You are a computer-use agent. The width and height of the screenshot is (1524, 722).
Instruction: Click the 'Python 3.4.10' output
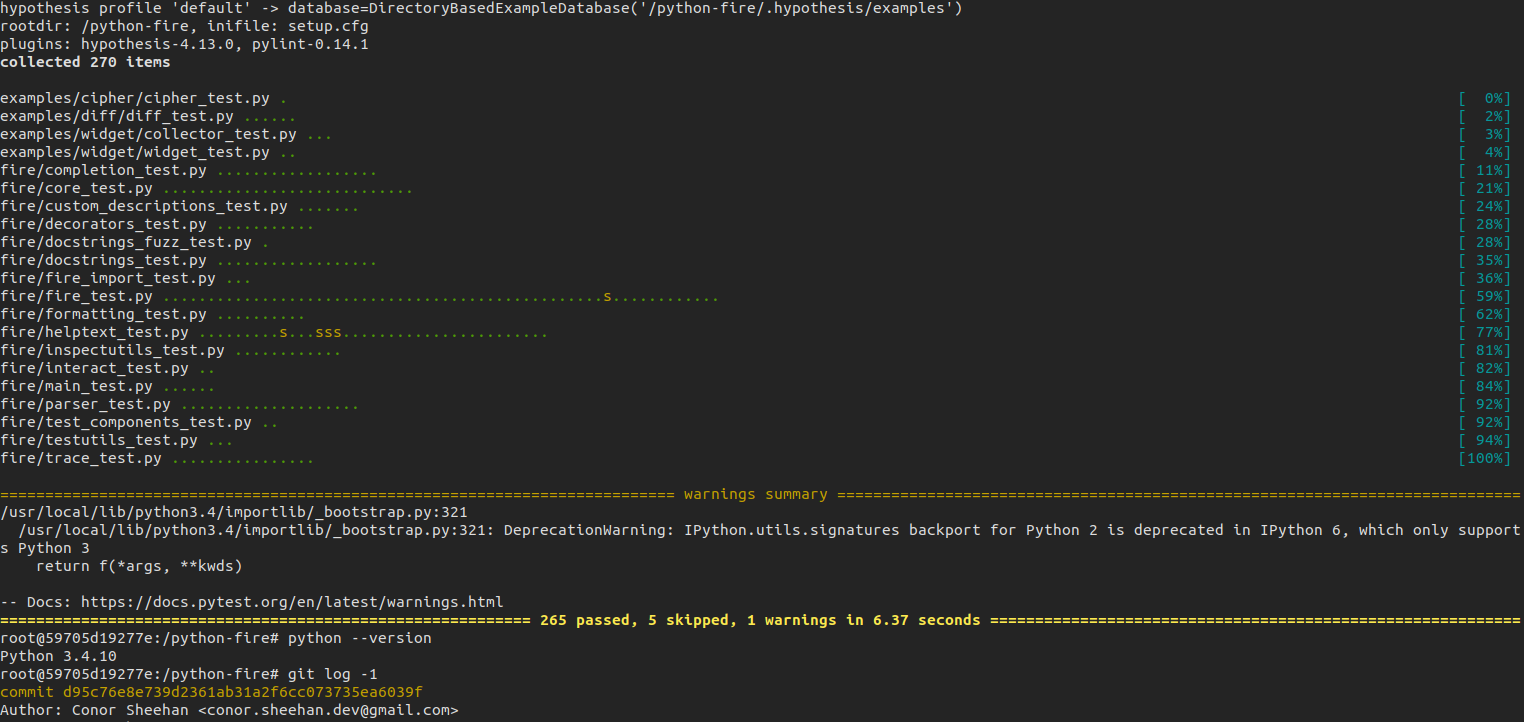point(58,656)
